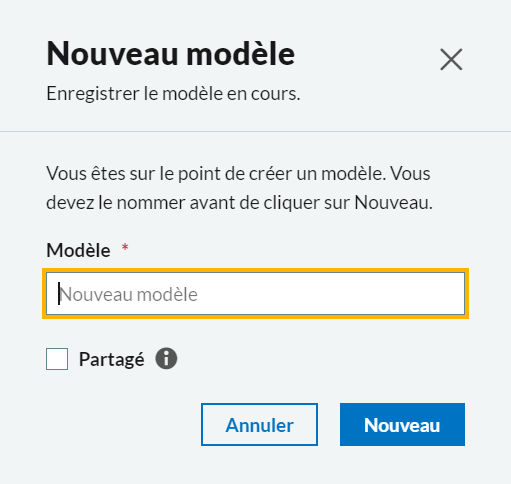Image resolution: width=511 pixels, height=484 pixels.
Task: Cancel with the Annuler button
Action: 259,425
